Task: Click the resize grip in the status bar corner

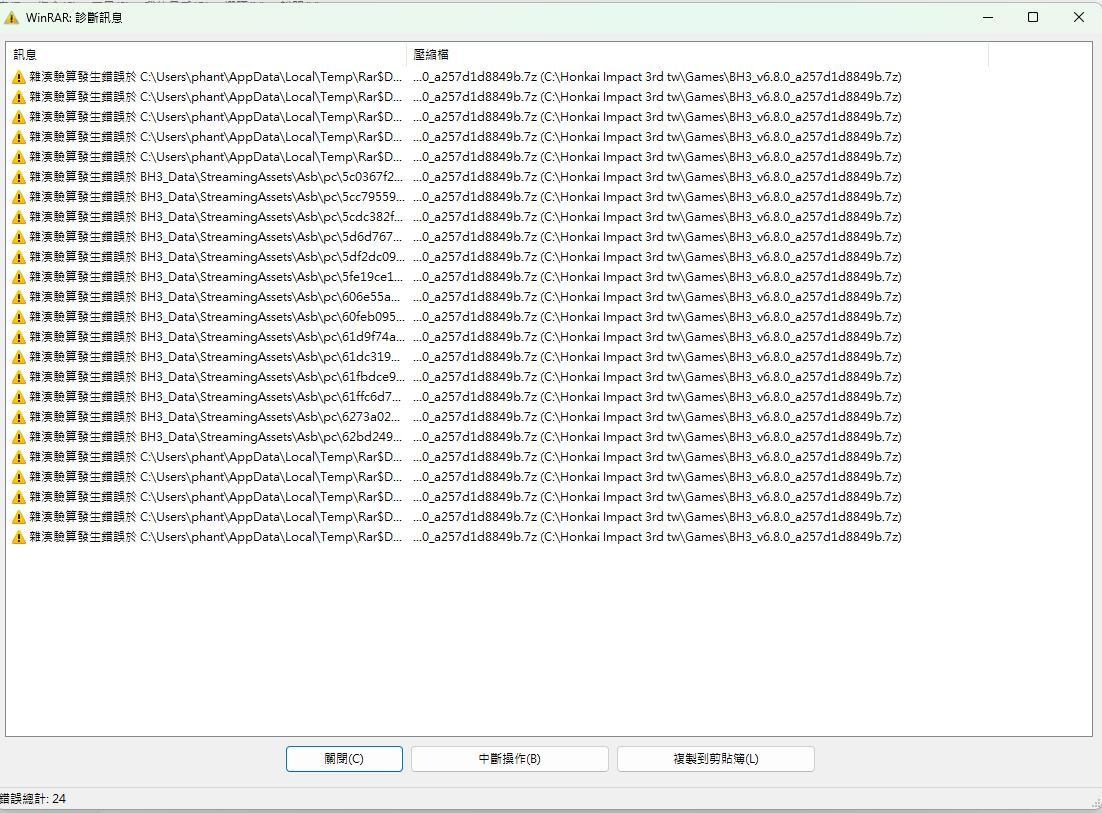Action: coord(1095,804)
